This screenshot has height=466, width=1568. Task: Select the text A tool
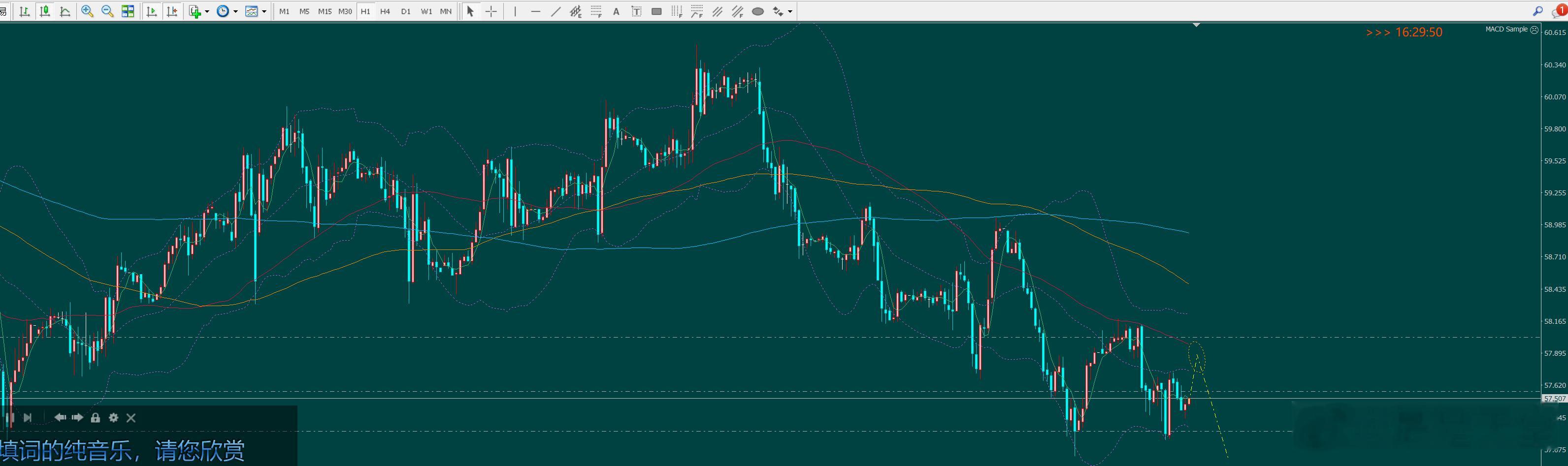tap(616, 11)
